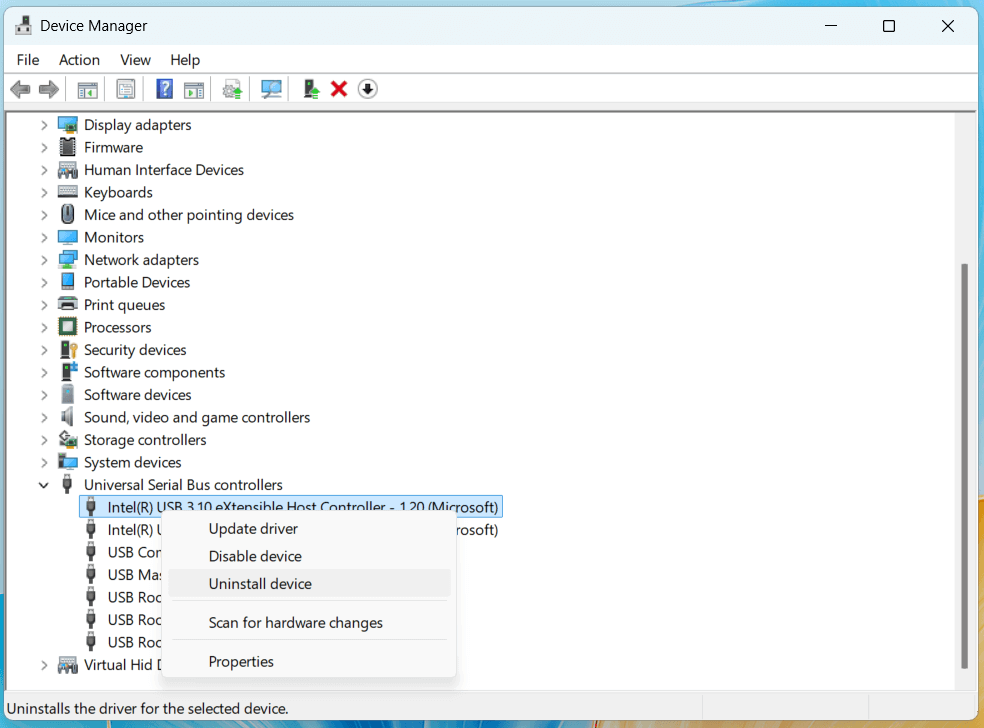Select the Scan for hardware changes toolbar icon

click(x=271, y=89)
